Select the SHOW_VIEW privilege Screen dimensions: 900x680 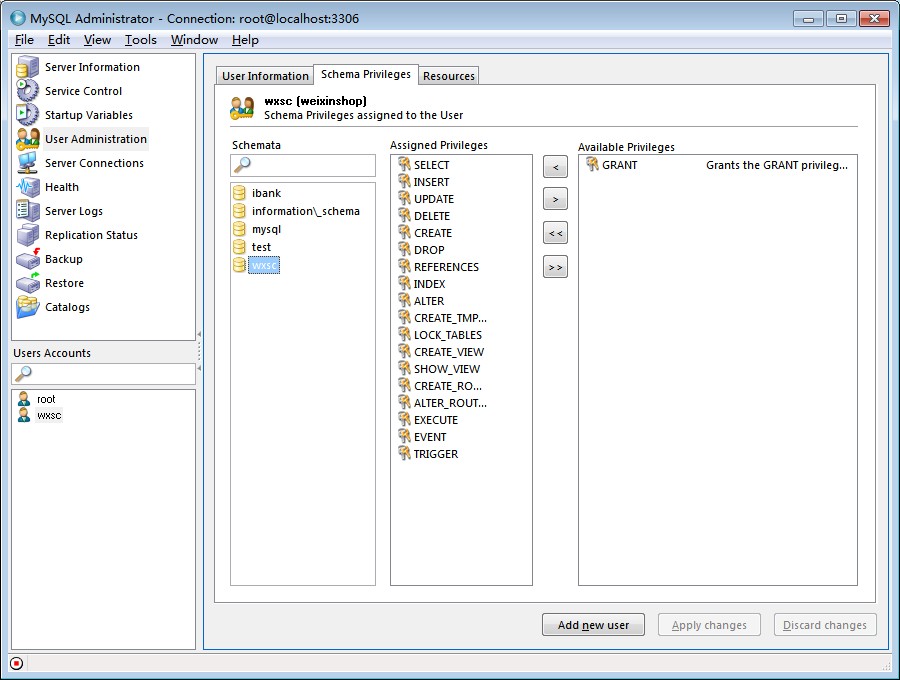[447, 369]
